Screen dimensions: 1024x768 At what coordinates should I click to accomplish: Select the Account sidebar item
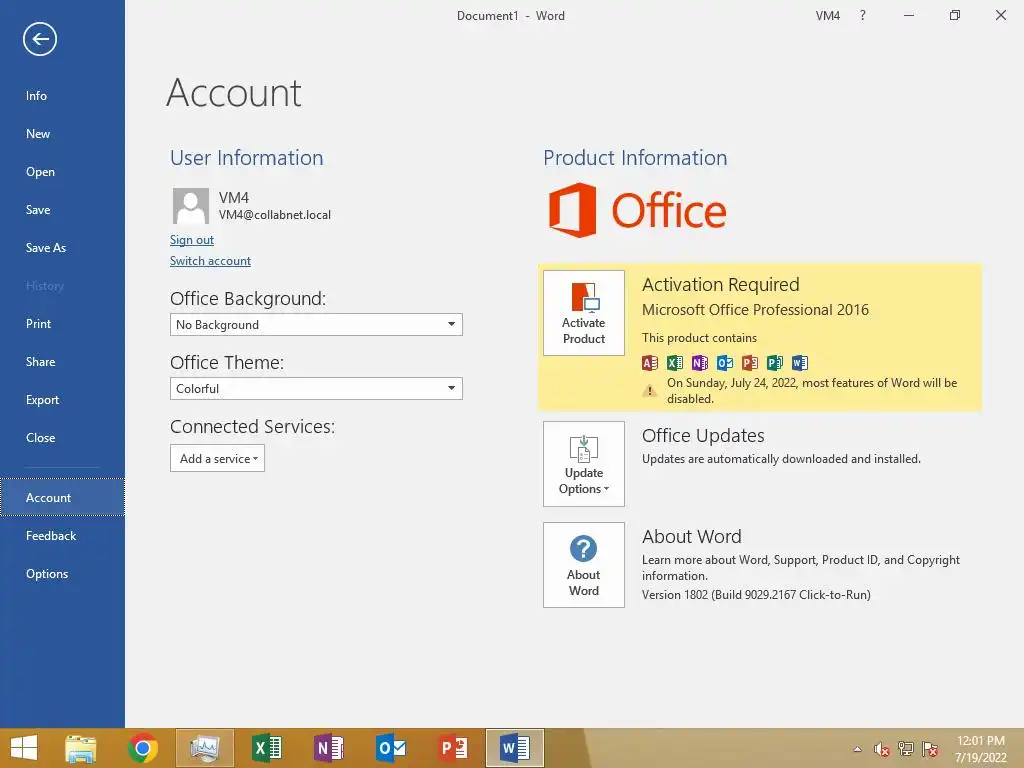coord(62,498)
